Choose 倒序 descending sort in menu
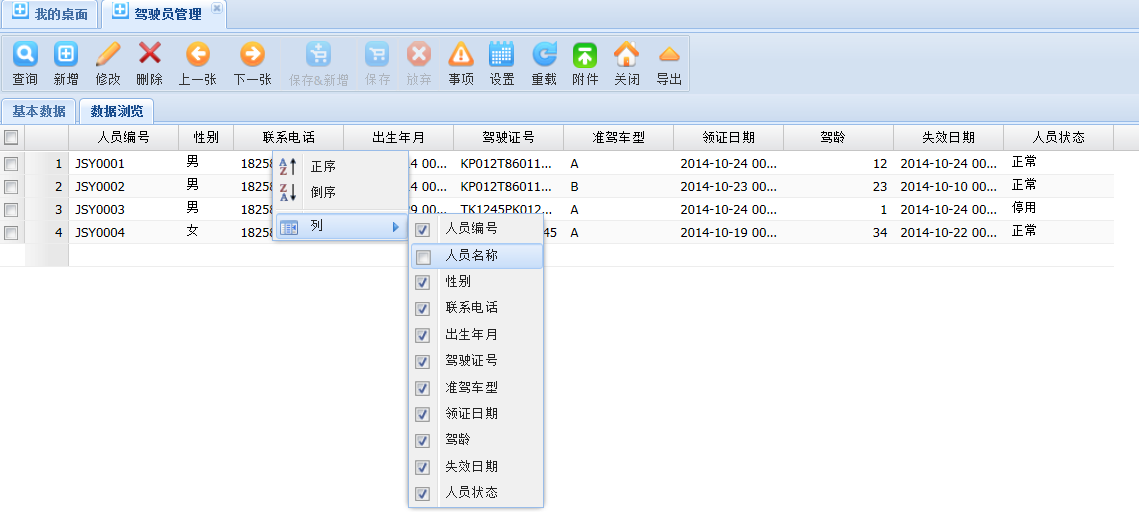This screenshot has width=1139, height=512. [323, 192]
